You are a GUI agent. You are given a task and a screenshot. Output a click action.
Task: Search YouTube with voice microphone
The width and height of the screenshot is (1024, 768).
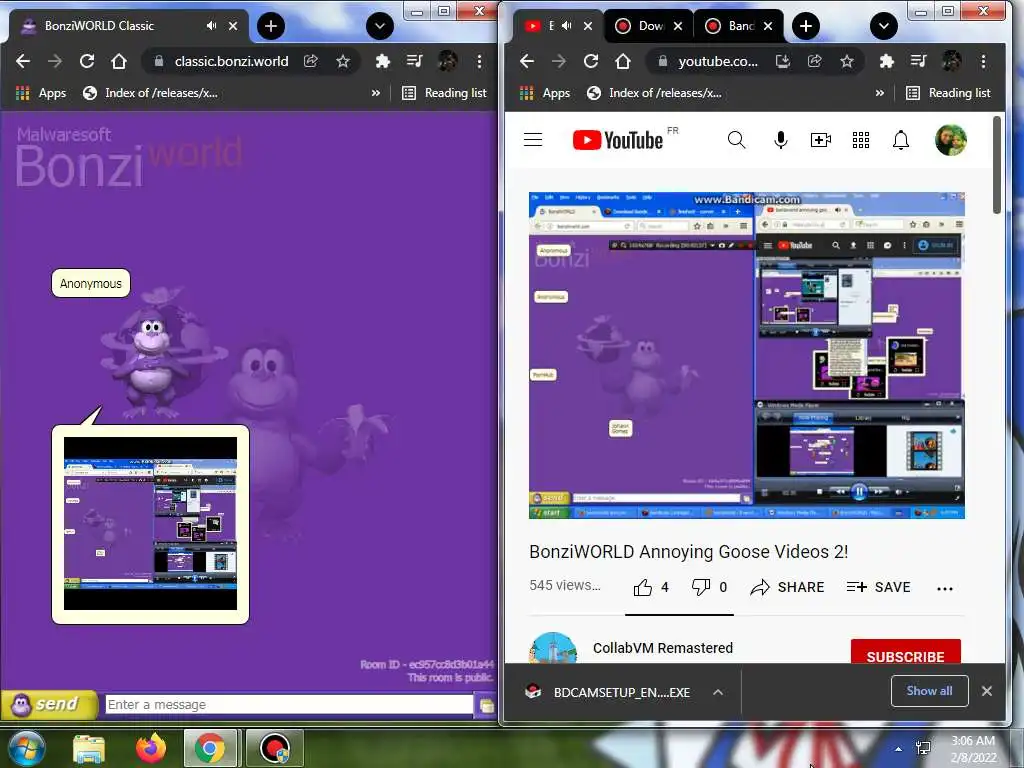(x=780, y=140)
